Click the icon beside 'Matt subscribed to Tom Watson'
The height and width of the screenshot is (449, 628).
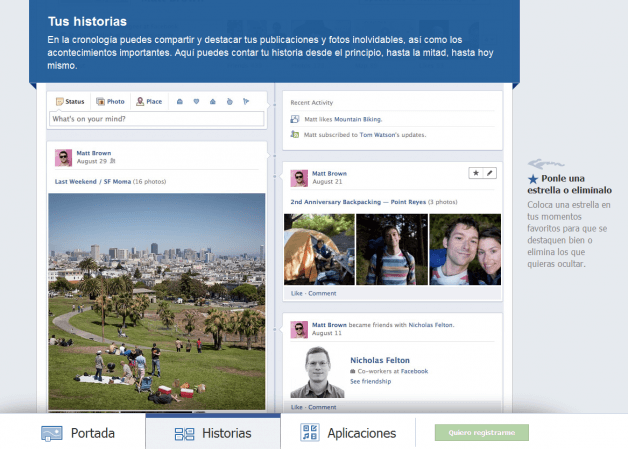pos(295,135)
